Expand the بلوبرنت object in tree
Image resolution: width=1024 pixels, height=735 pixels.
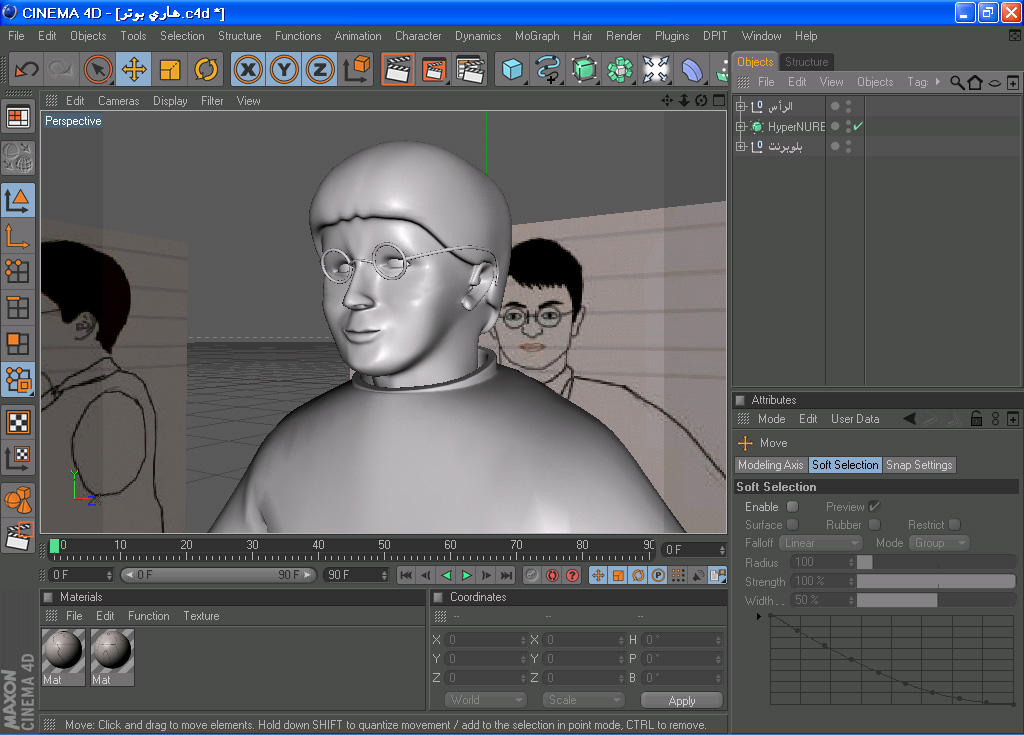pyautogui.click(x=741, y=146)
